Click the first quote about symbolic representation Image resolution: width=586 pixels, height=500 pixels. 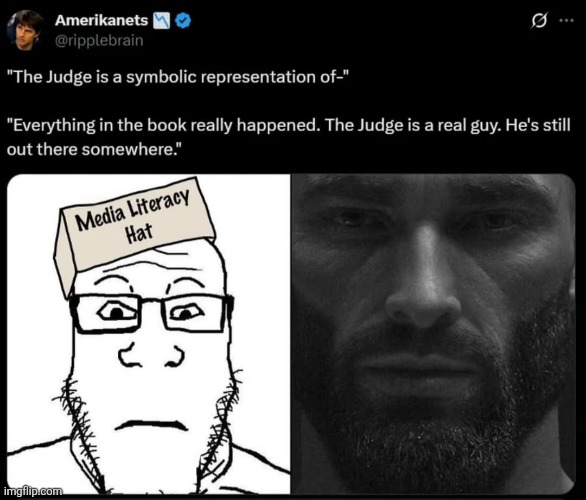pyautogui.click(x=178, y=77)
